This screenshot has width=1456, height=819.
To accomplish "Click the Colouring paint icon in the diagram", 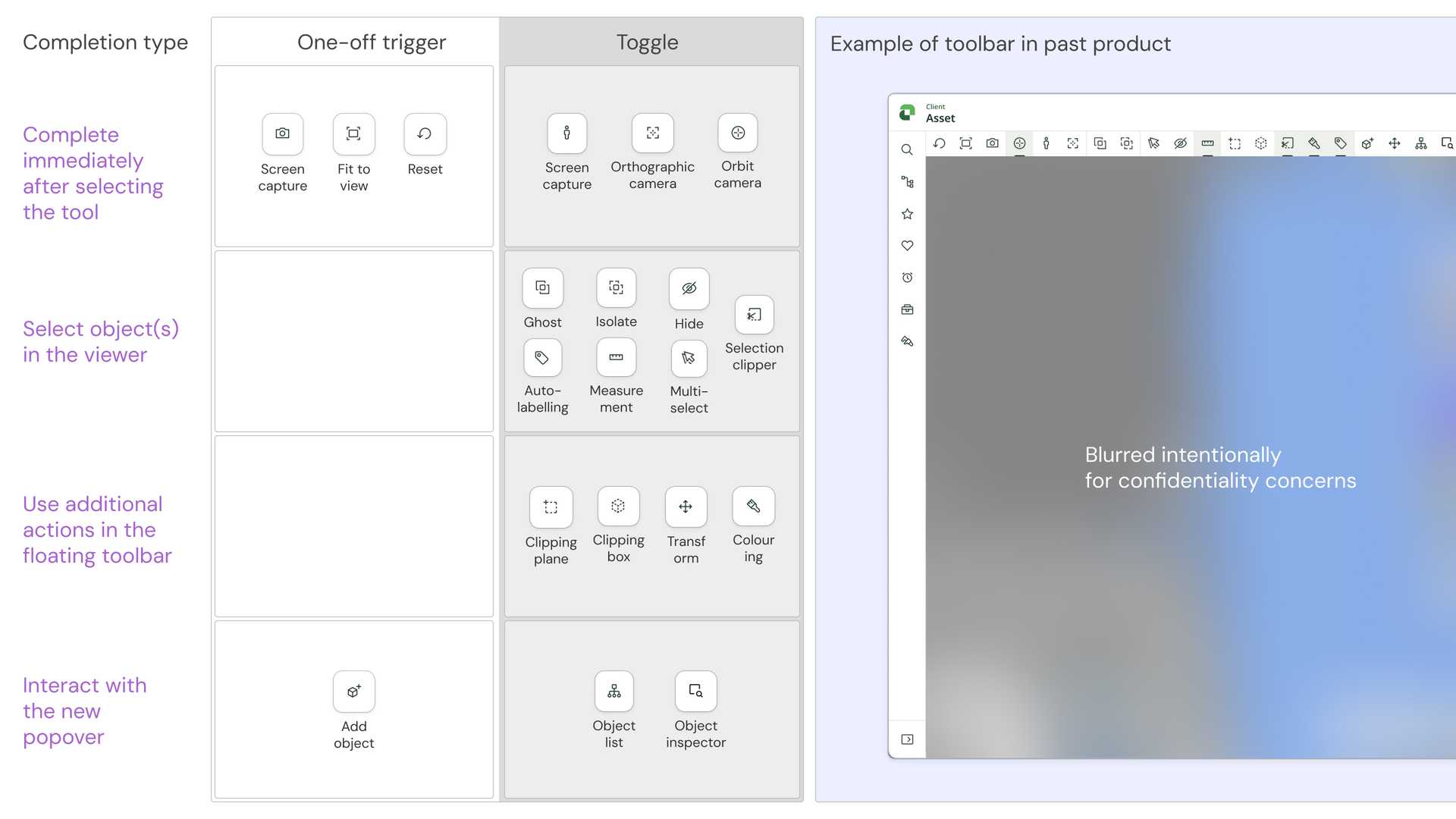I will point(753,506).
